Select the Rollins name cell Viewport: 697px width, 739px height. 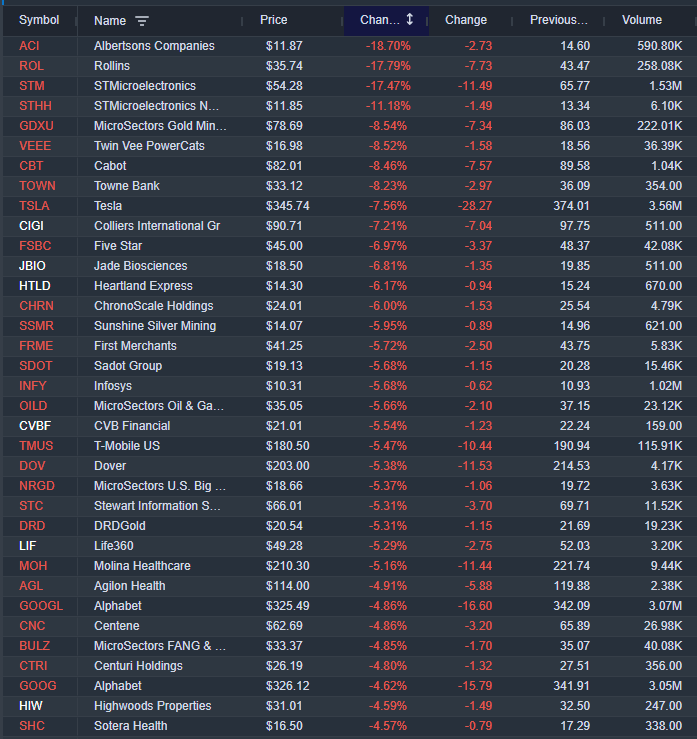112,66
